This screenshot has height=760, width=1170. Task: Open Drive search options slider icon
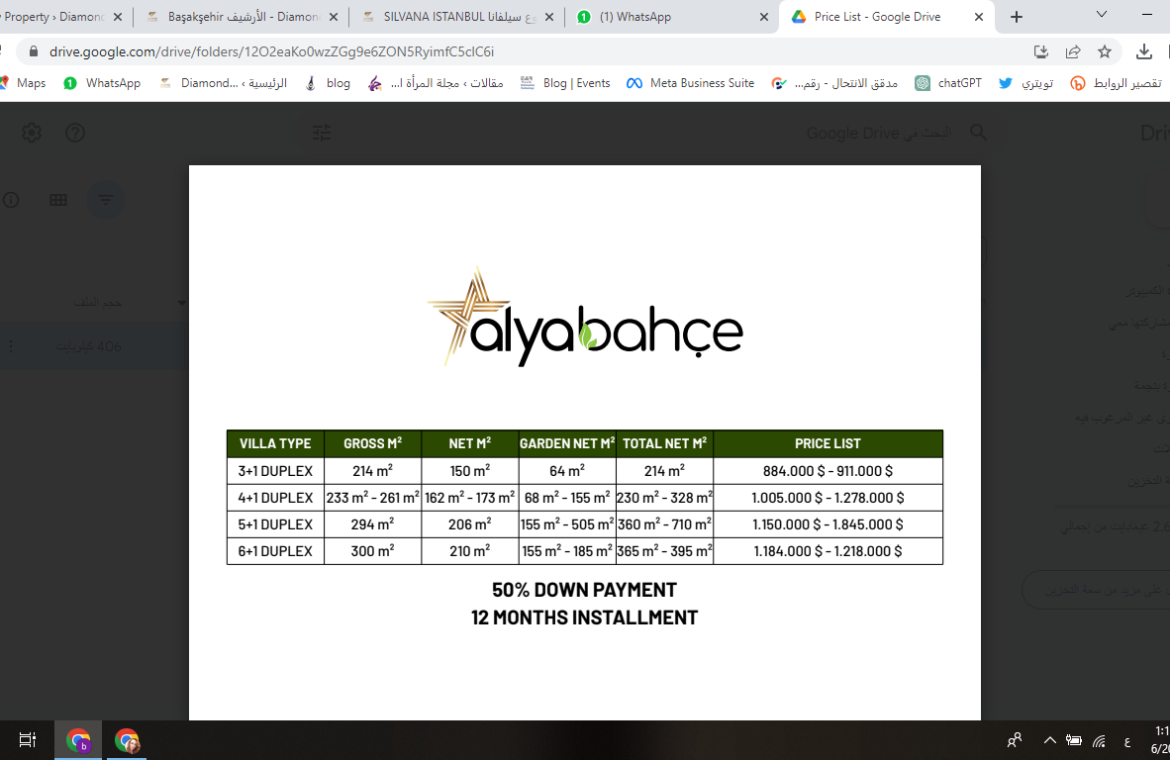click(x=322, y=133)
